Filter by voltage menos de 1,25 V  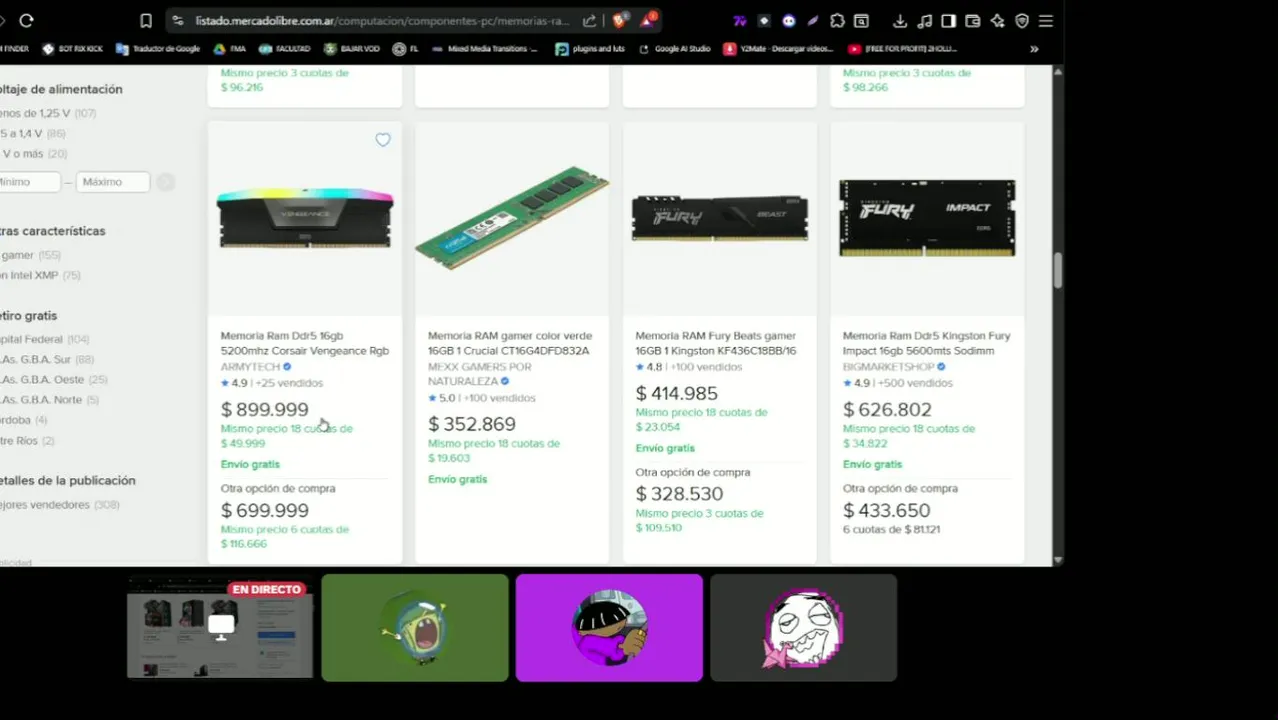tap(47, 113)
